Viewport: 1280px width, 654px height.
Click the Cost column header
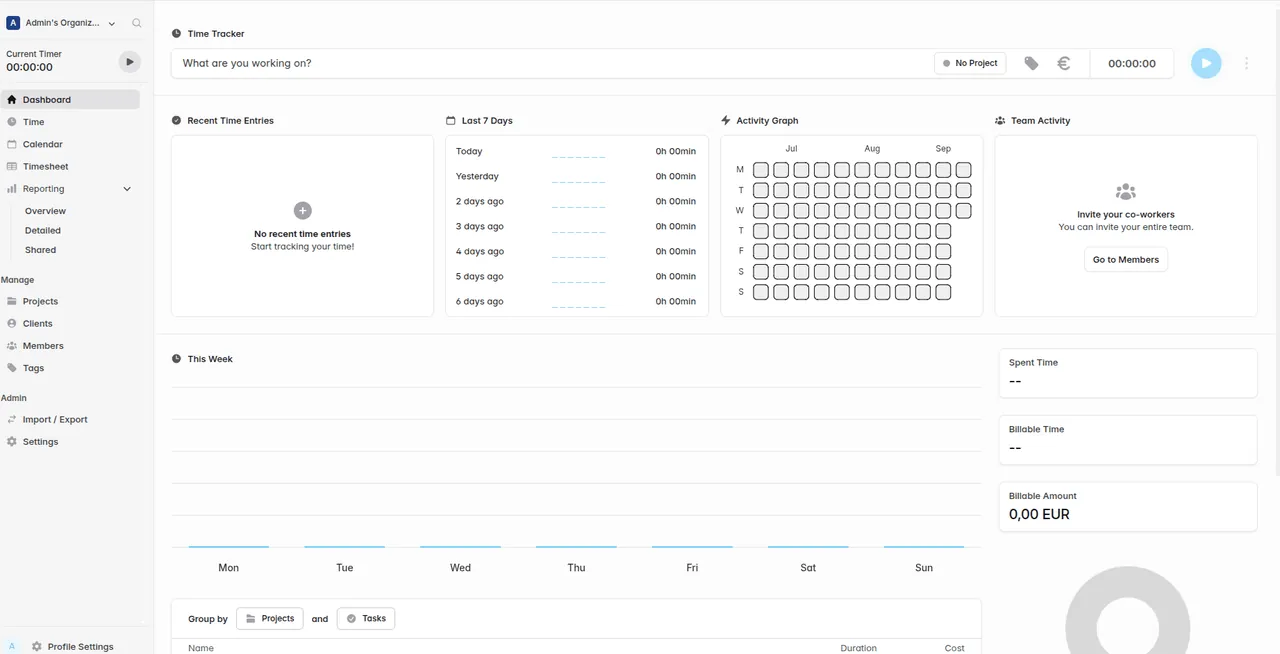click(954, 648)
